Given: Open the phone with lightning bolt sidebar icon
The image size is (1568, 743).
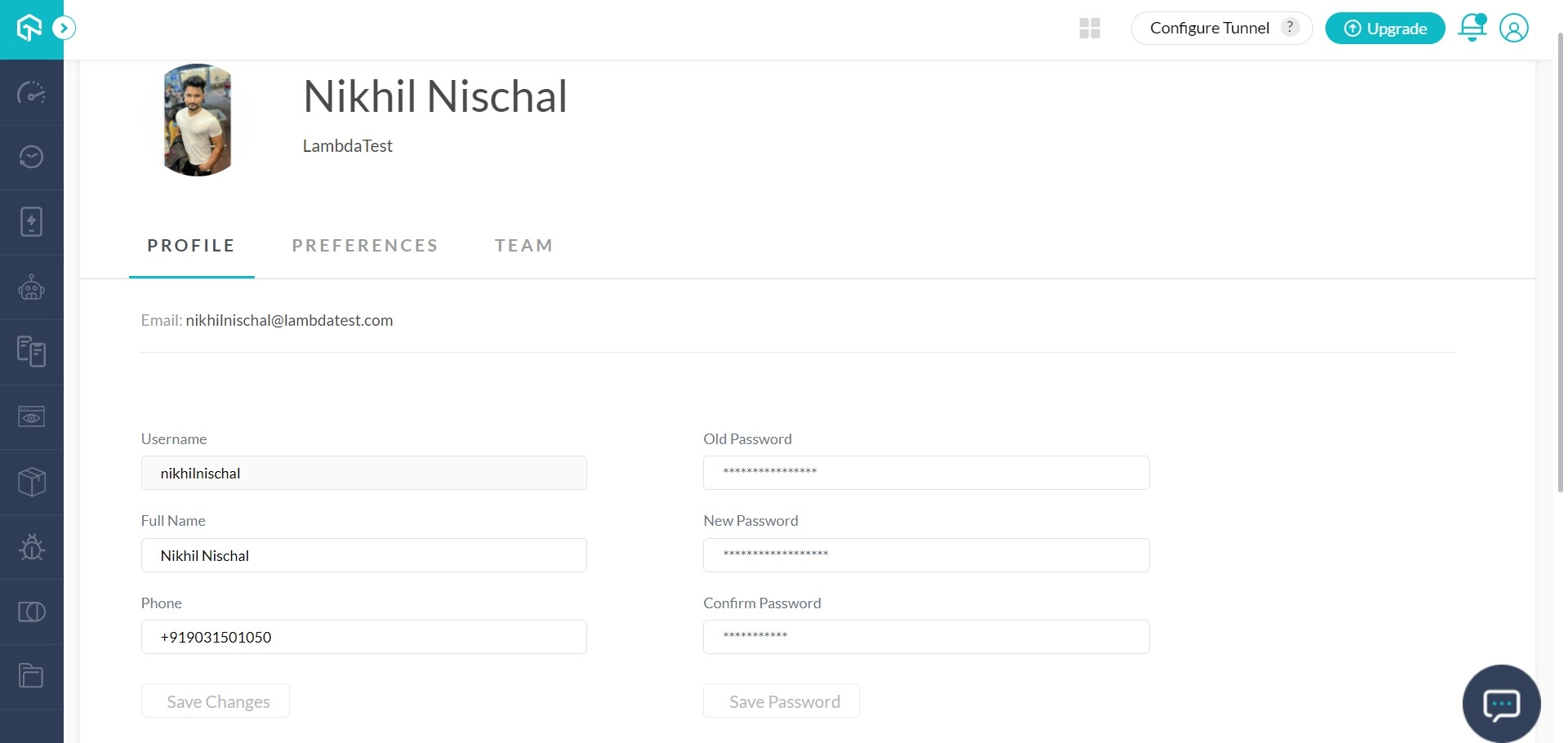Looking at the screenshot, I should click(x=31, y=222).
